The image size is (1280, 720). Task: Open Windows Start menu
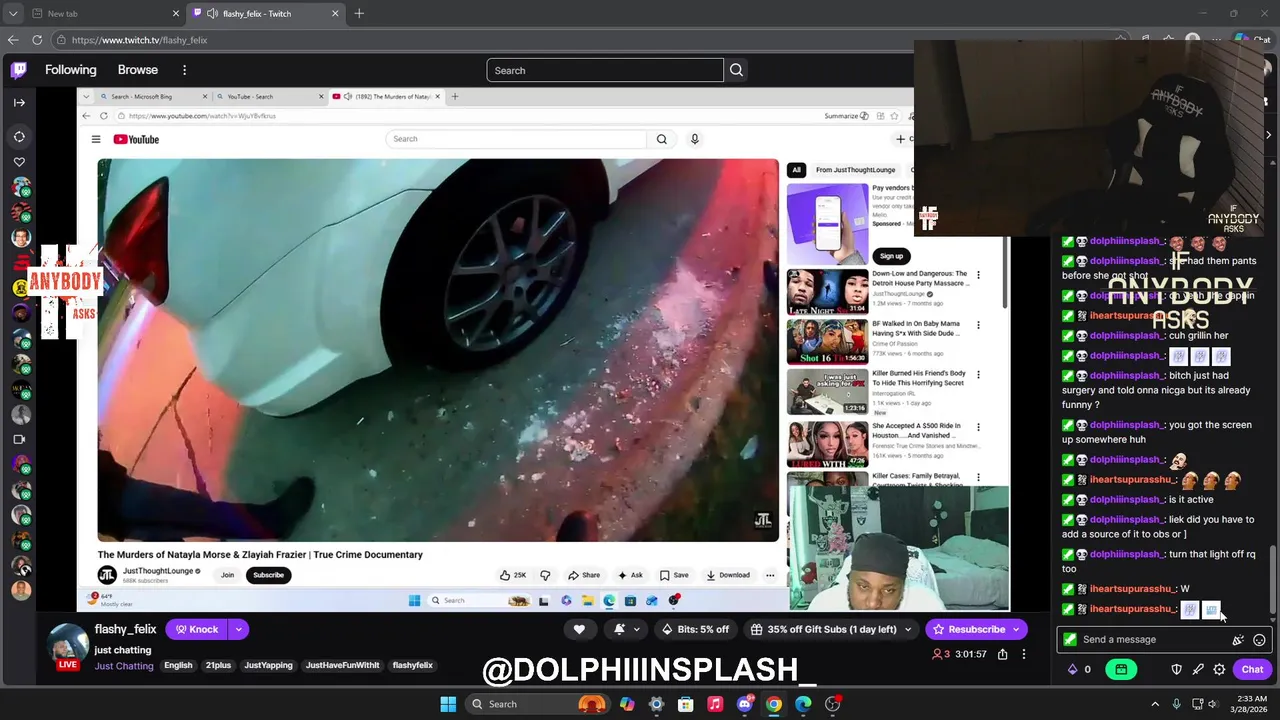[448, 704]
